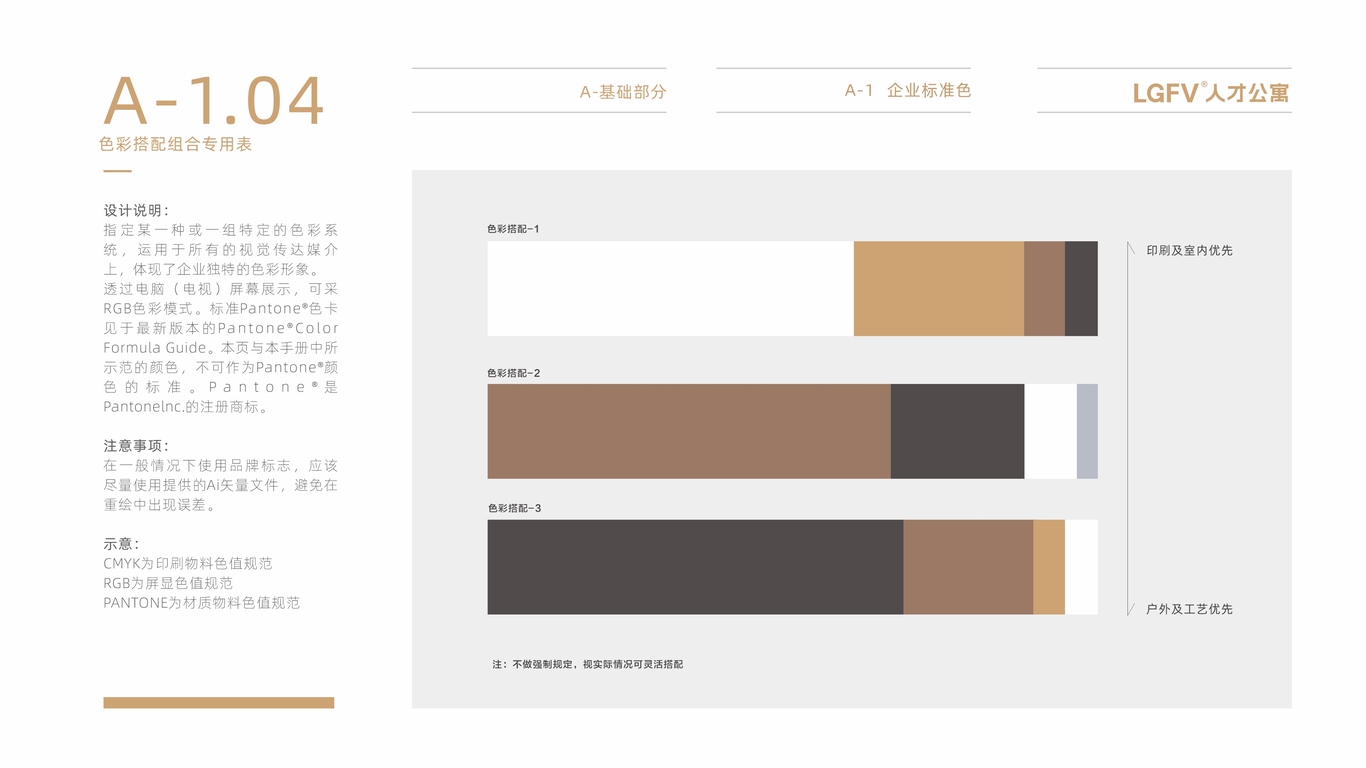Pick the brown segment in 色彩搭配-3 bar

click(x=968, y=567)
